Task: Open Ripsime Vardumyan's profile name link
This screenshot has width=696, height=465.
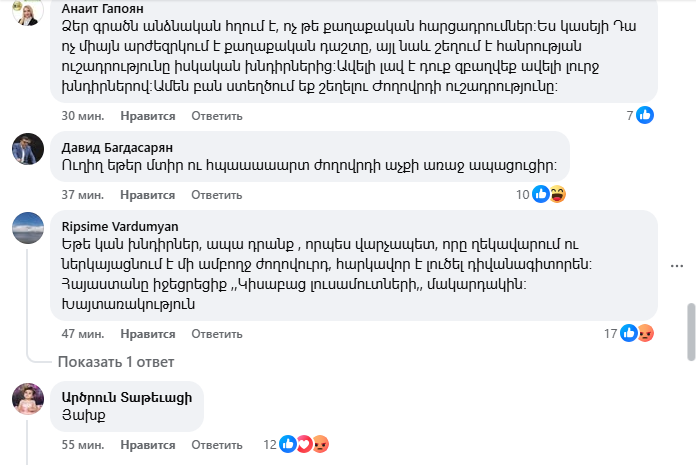Action: (x=119, y=225)
